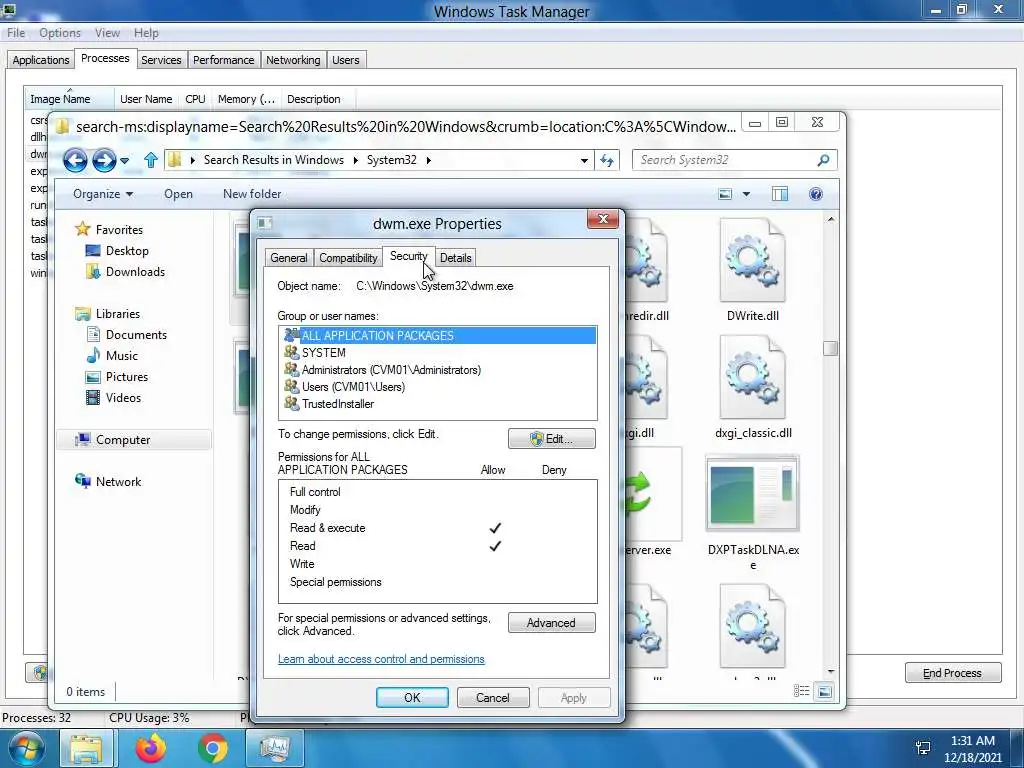1024x768 pixels.
Task: Toggle the preview pane icon
Action: point(780,194)
